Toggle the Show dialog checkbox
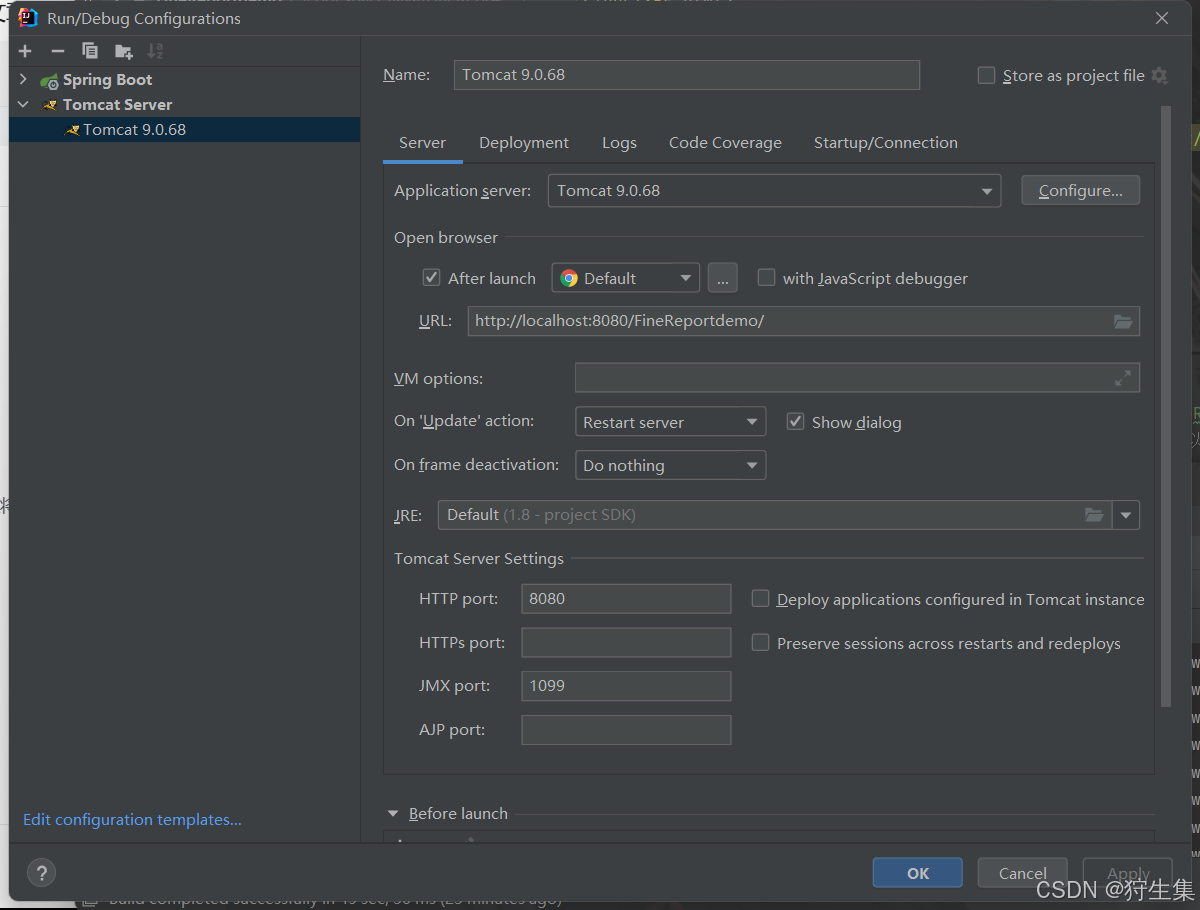This screenshot has width=1200, height=910. pyautogui.click(x=795, y=421)
